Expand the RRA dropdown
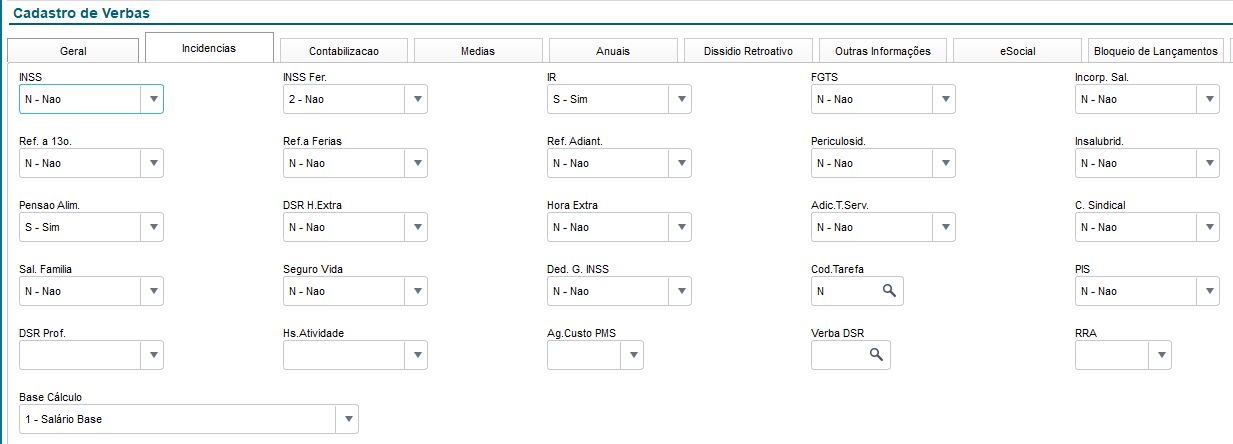1233x444 pixels. pos(1160,355)
